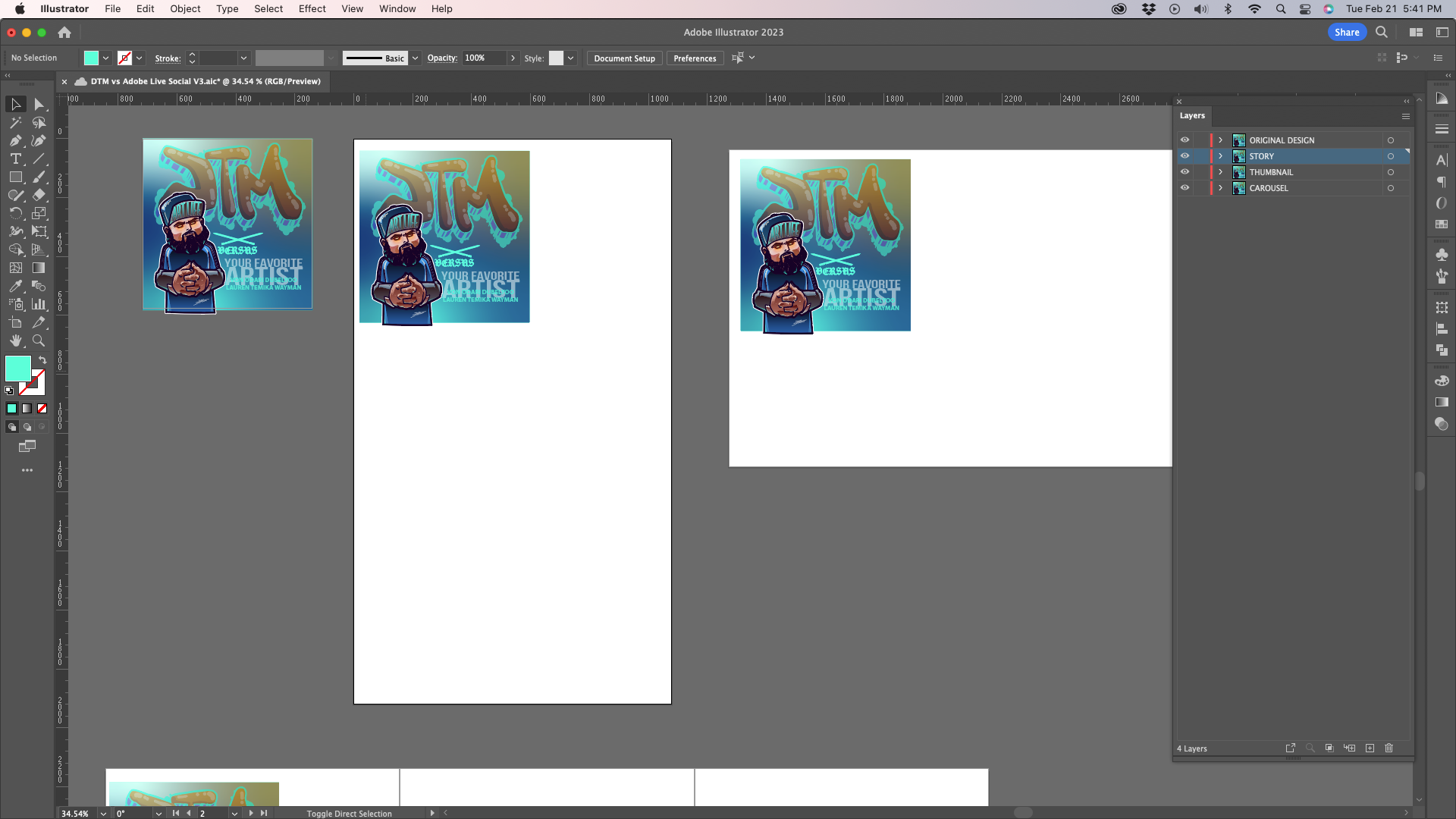Select the Hand tool
Image resolution: width=1456 pixels, height=819 pixels.
tap(15, 340)
